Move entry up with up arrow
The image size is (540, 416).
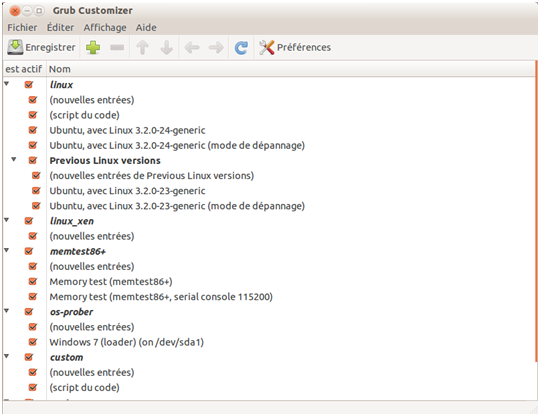(142, 48)
